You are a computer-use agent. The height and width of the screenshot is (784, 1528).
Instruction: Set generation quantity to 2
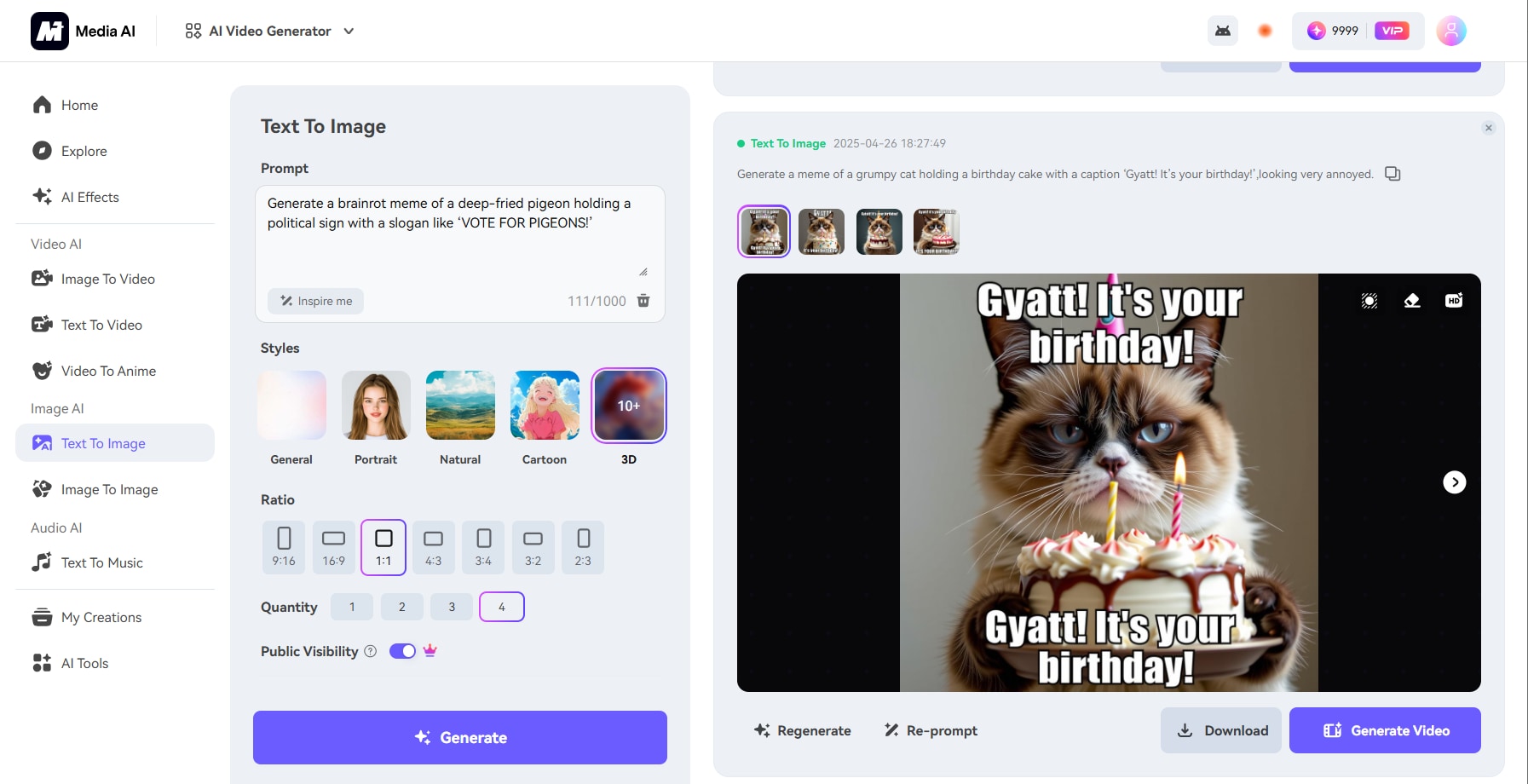click(401, 607)
